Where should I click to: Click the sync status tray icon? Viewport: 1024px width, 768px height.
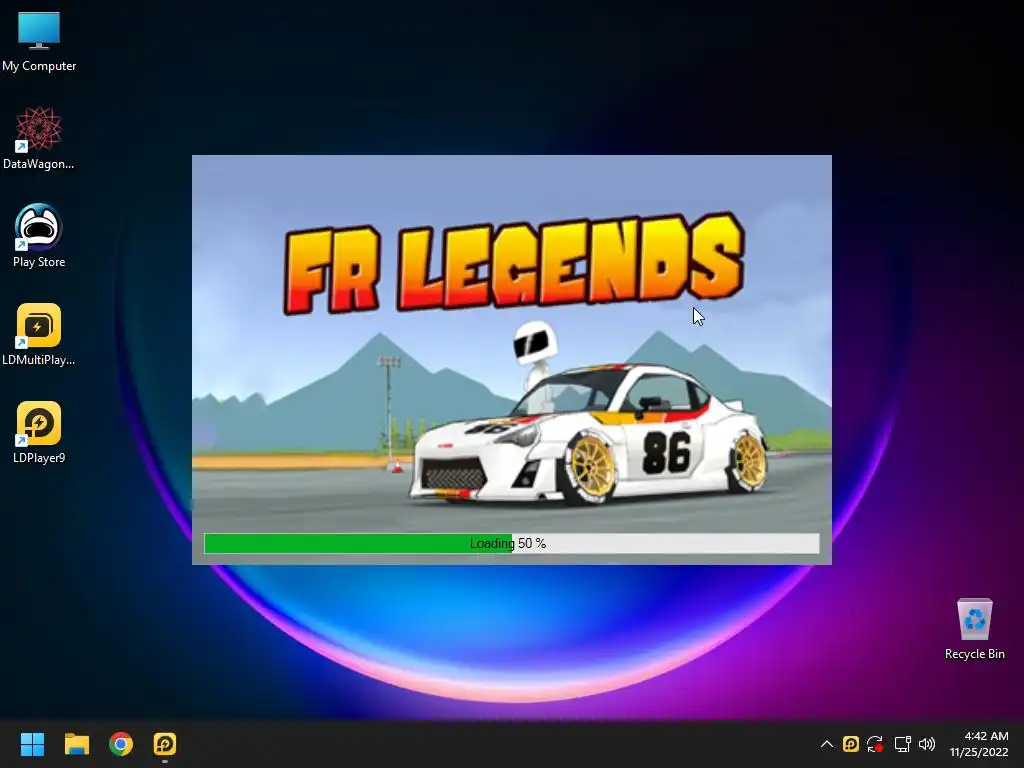coord(875,744)
